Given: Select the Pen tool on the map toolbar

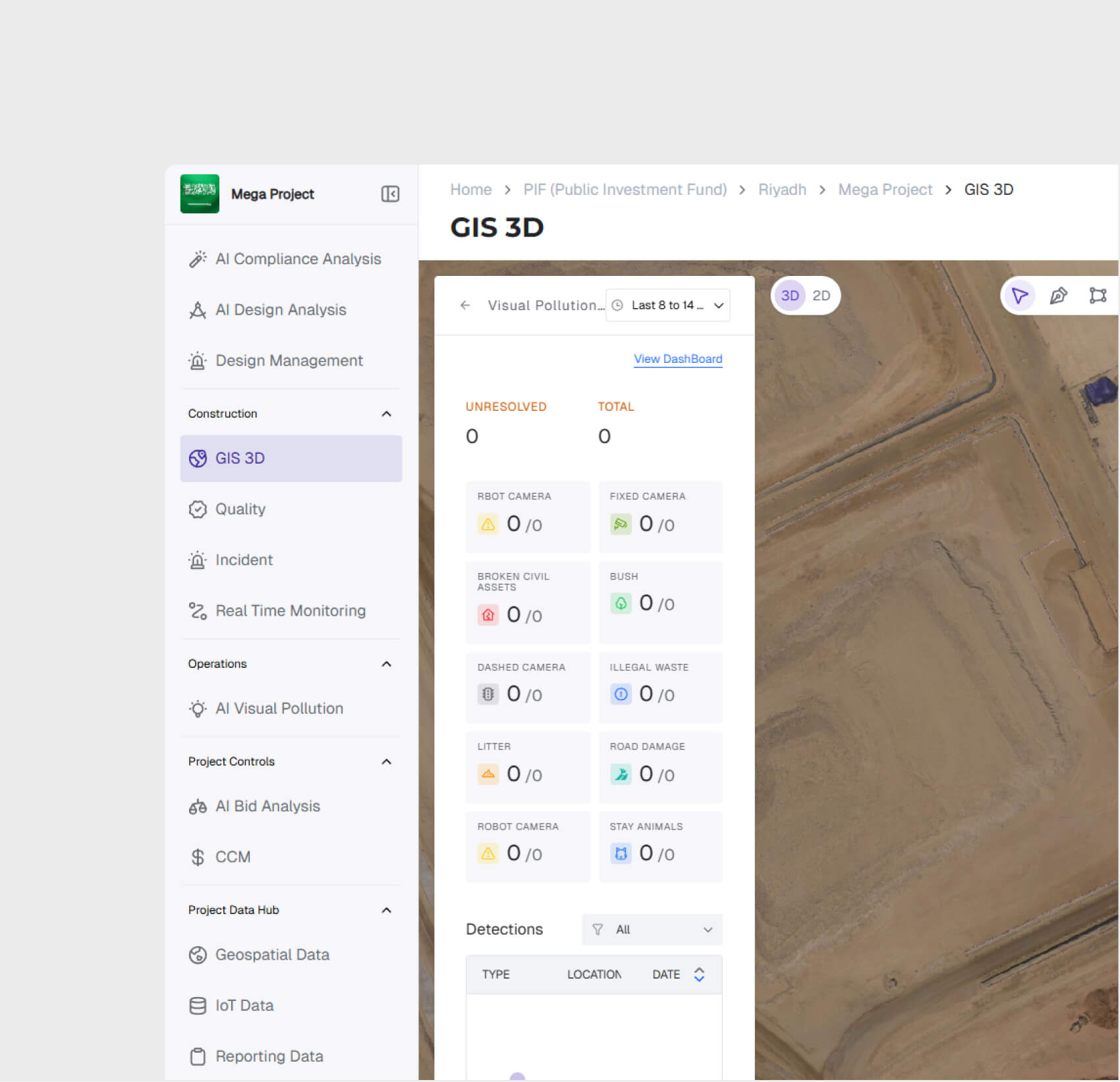Looking at the screenshot, I should pos(1059,296).
